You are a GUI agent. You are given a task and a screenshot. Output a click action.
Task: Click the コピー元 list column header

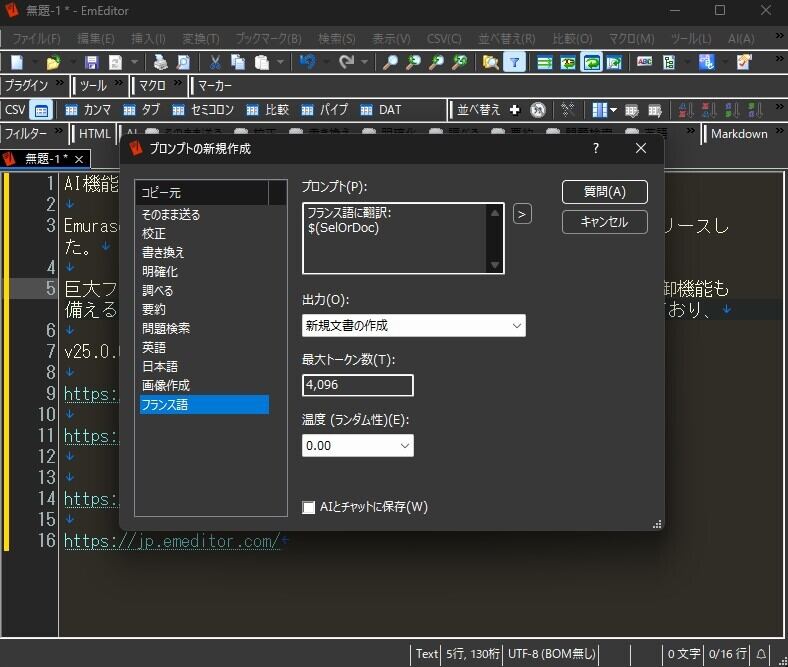pos(202,193)
